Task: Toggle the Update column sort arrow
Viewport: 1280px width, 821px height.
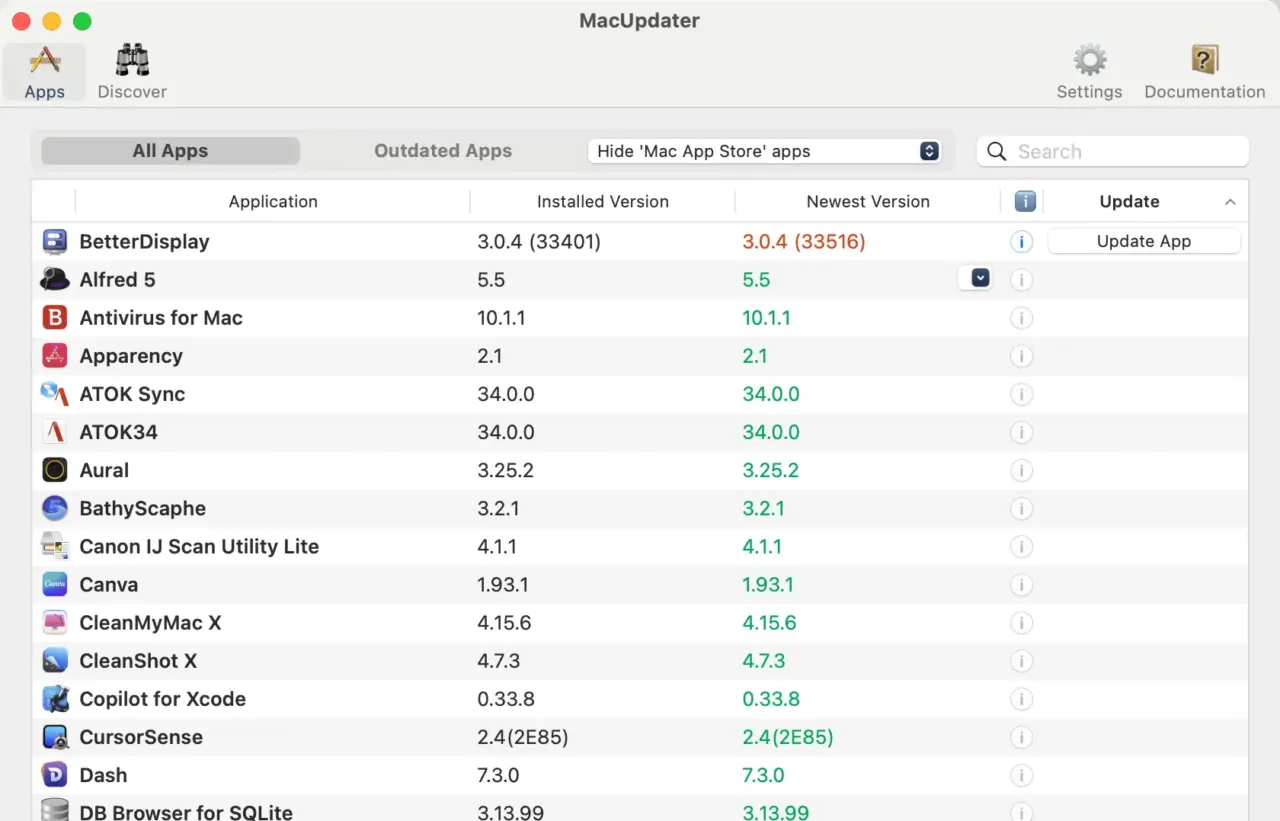Action: 1230,202
